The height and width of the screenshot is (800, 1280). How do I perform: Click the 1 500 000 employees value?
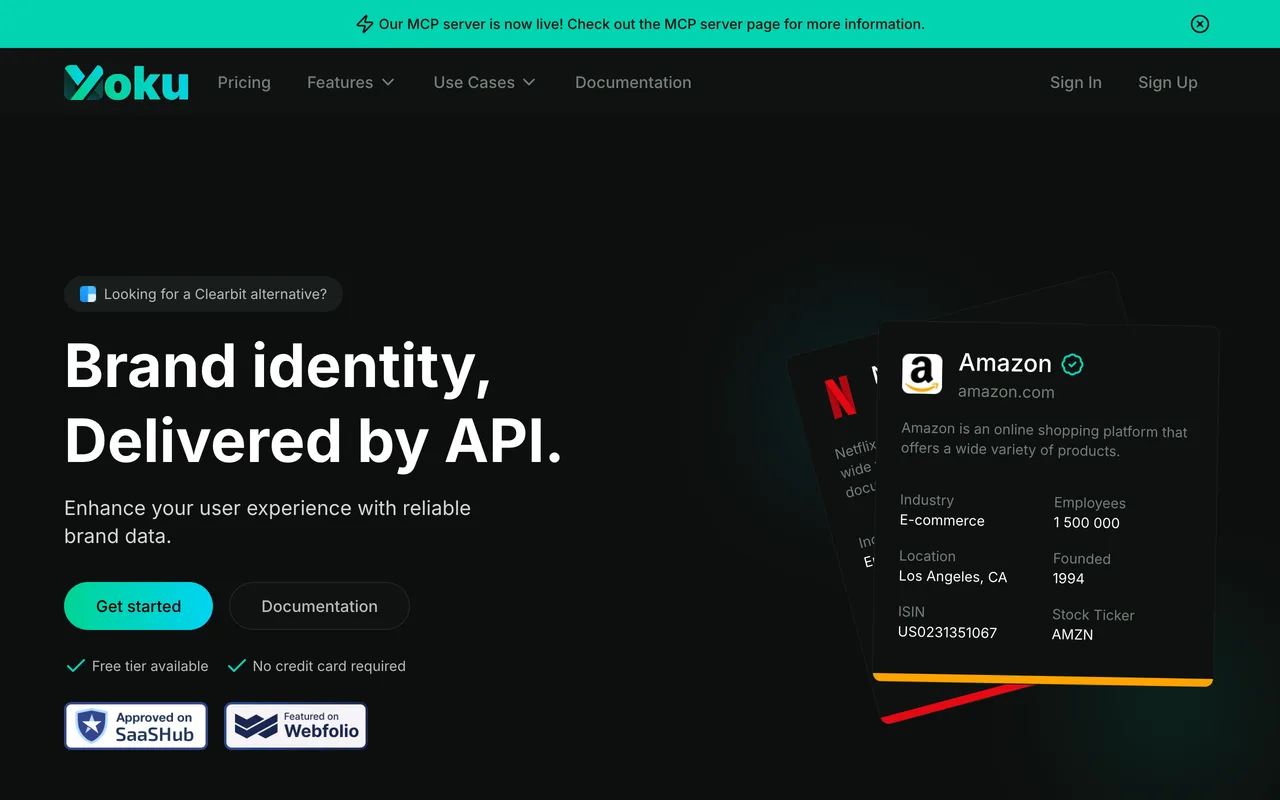(x=1087, y=523)
